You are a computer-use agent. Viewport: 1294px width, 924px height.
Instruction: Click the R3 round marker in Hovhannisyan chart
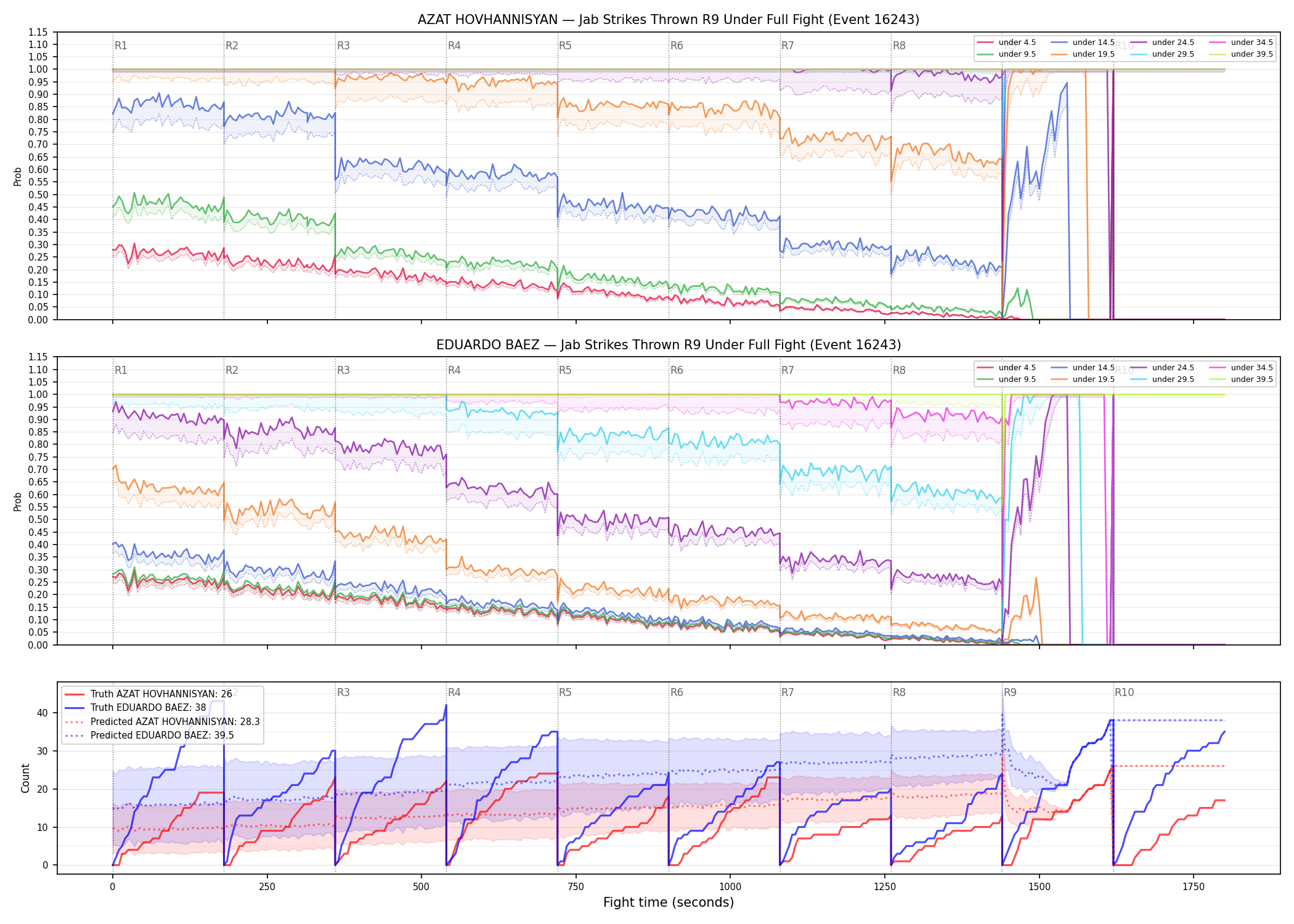pos(343,46)
